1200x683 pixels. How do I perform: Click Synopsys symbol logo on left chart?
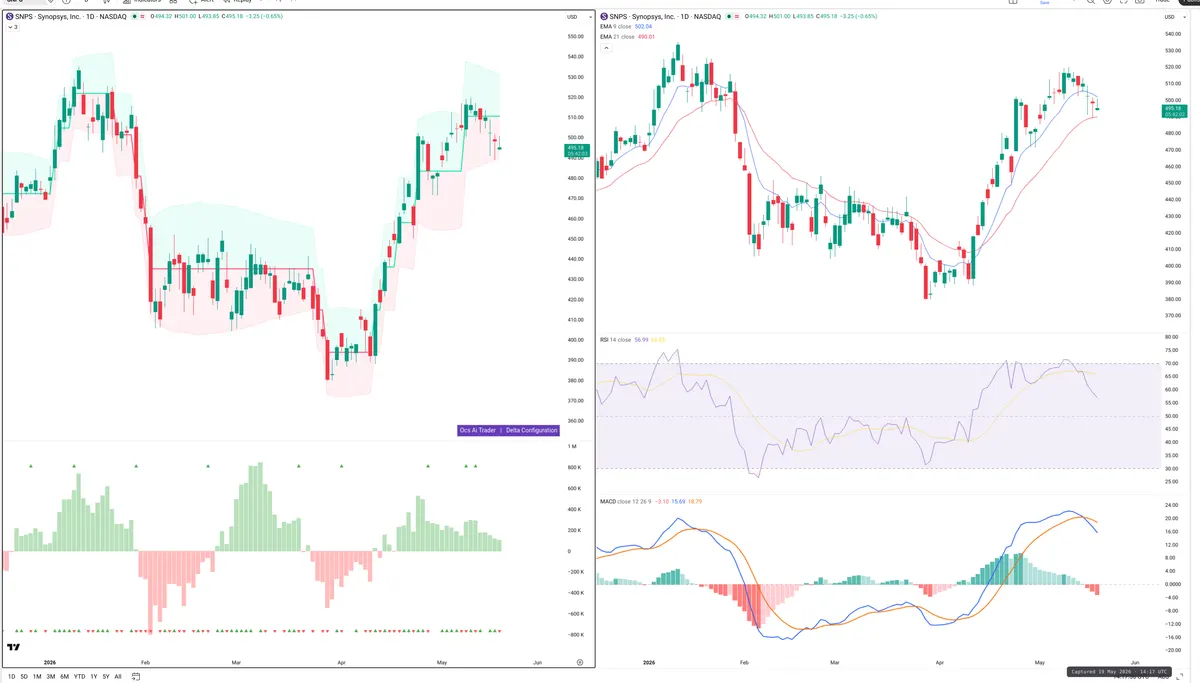click(x=10, y=17)
